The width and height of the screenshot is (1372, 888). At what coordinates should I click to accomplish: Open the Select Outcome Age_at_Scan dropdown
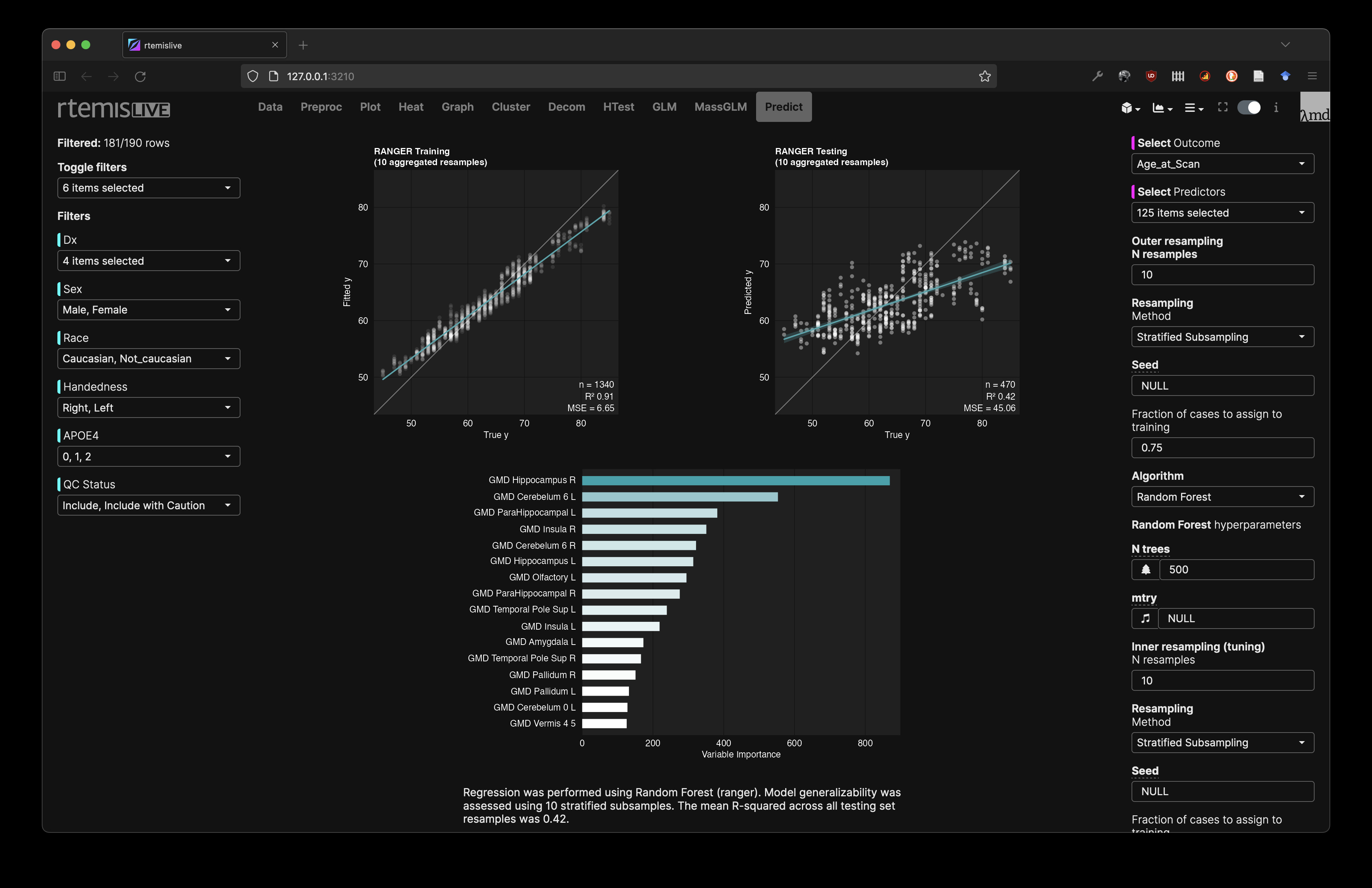coord(1222,164)
